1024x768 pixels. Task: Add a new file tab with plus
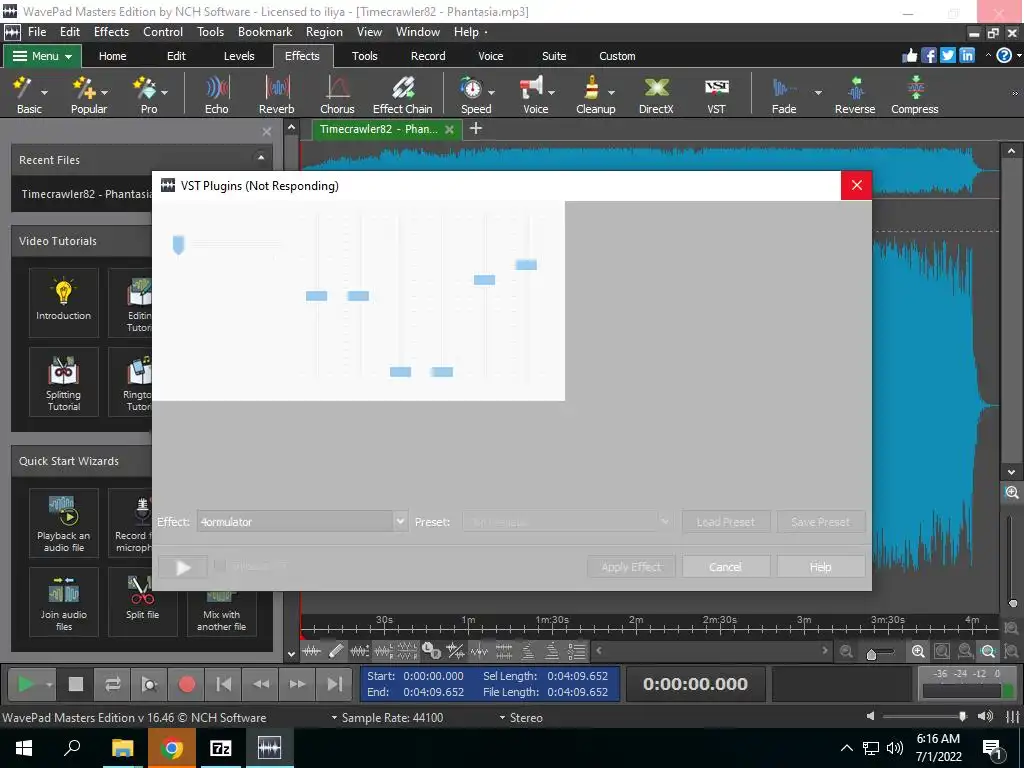click(476, 129)
